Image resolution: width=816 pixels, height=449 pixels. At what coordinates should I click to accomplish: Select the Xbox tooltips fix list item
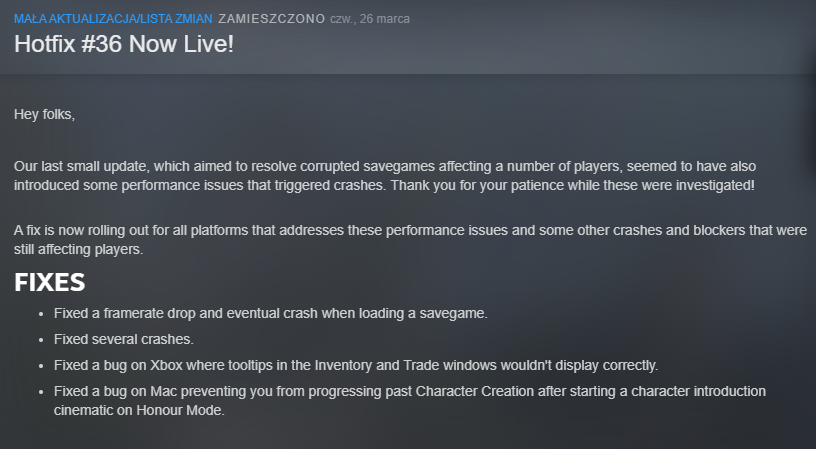click(356, 365)
